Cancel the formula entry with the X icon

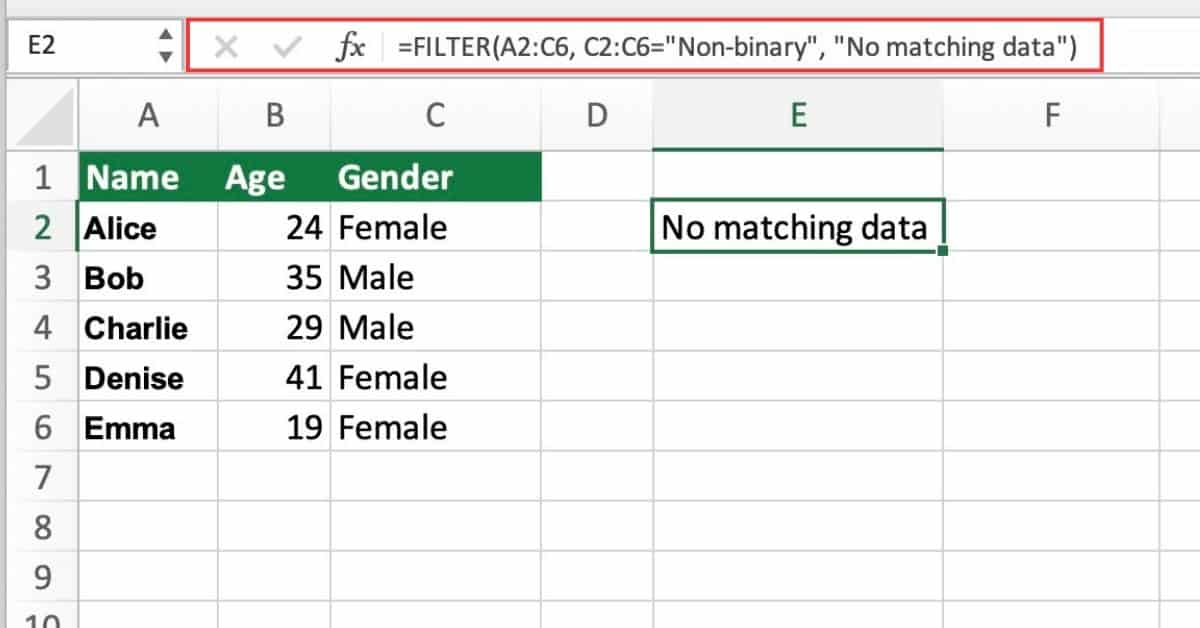[225, 47]
